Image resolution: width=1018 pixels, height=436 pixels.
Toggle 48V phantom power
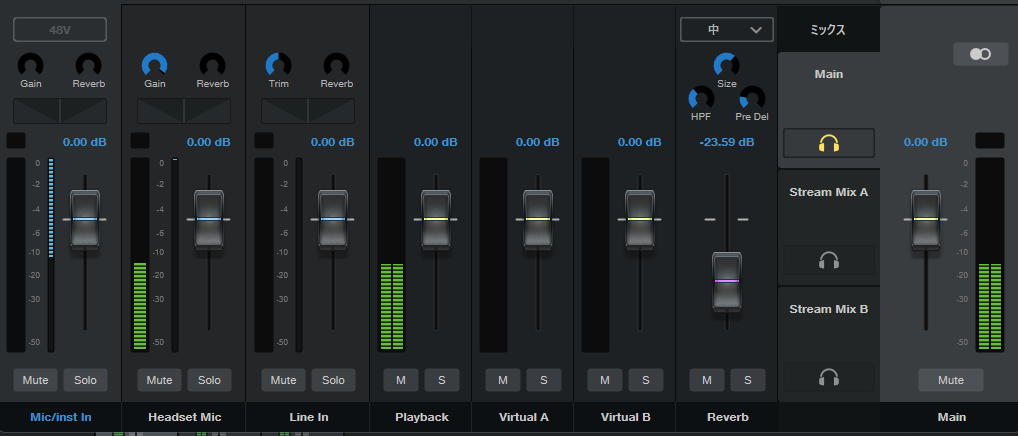click(x=59, y=29)
